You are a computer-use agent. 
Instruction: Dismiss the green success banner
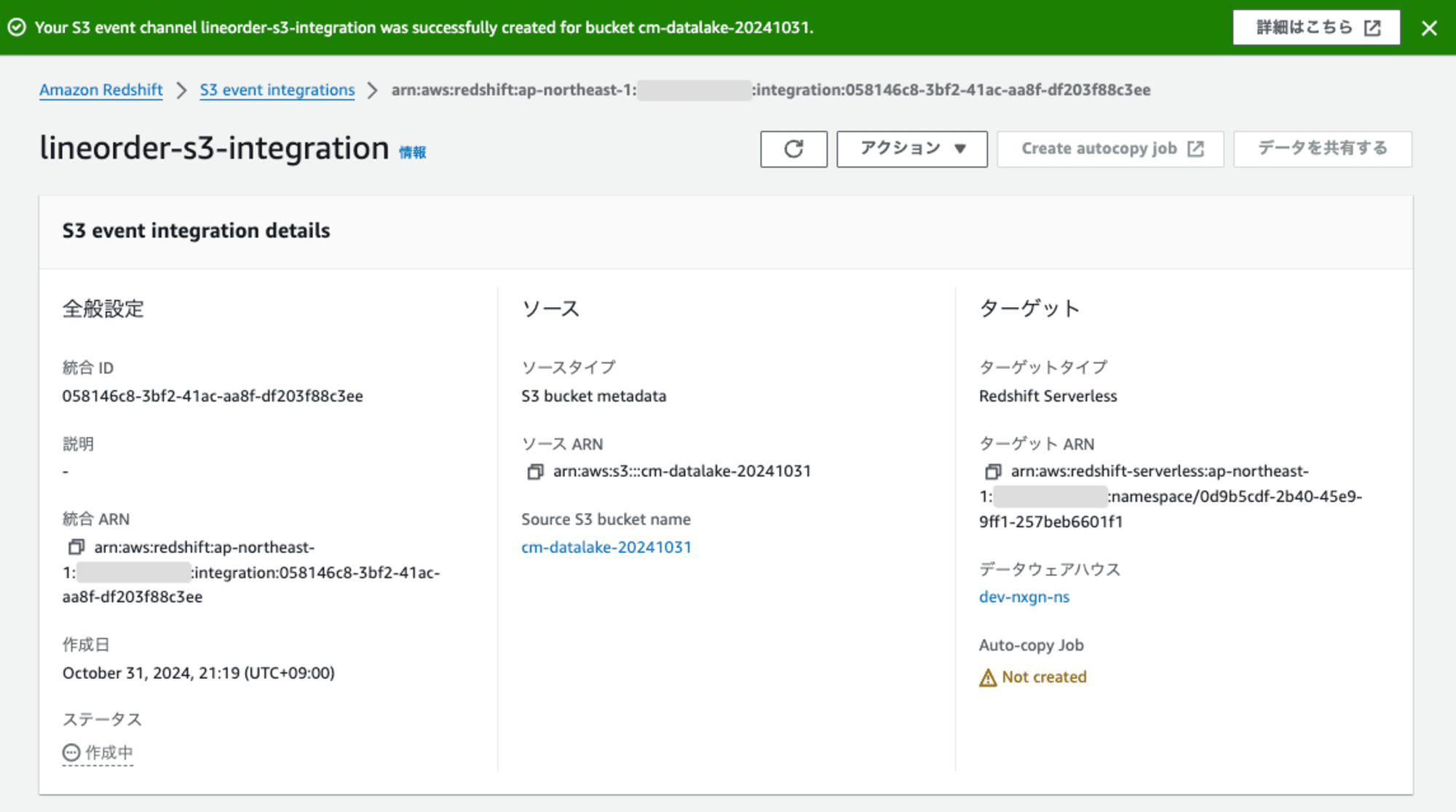pos(1429,28)
